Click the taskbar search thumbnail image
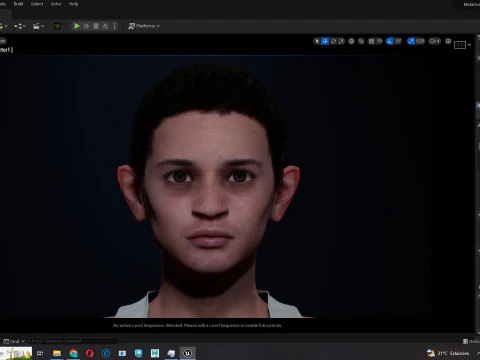 pos(16,353)
